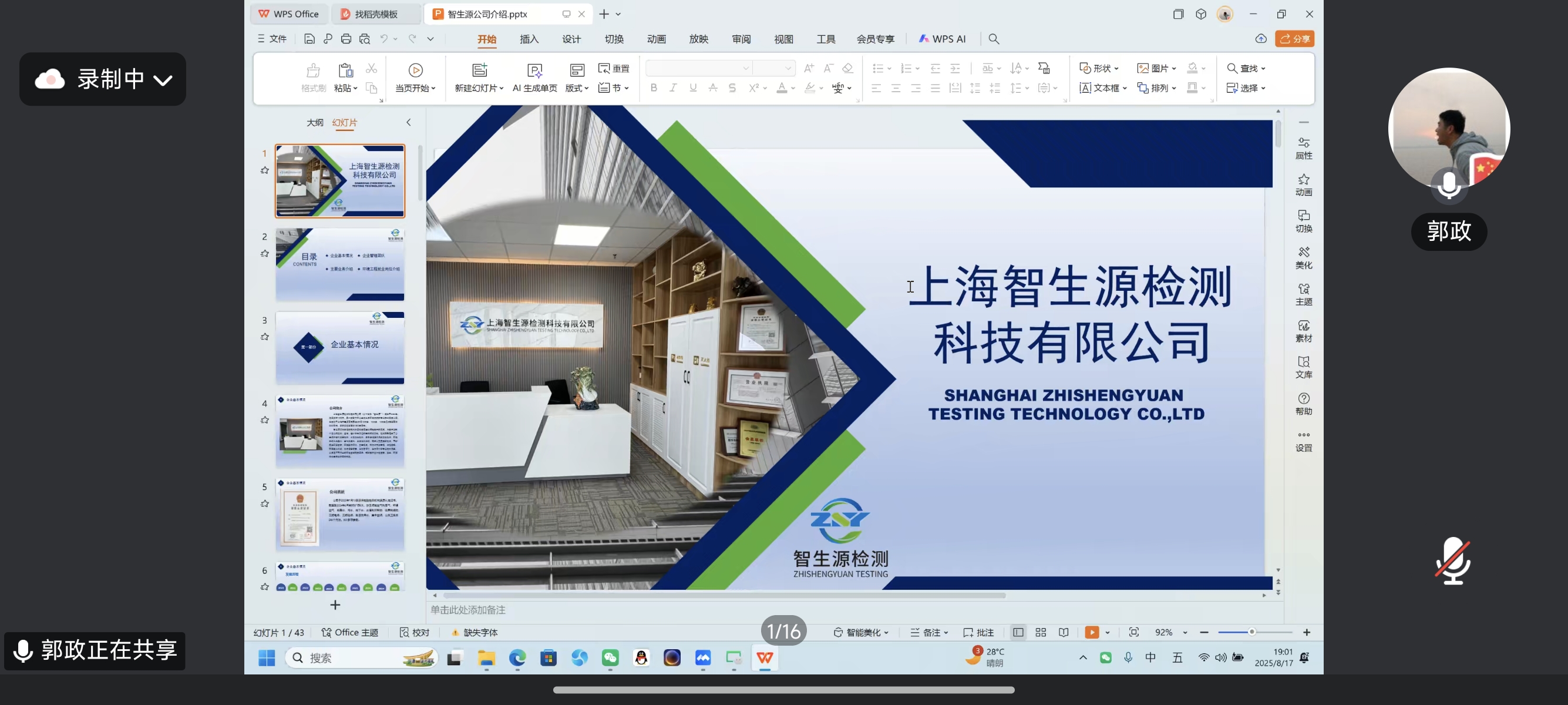Toggle 批注 comments in status bar
1568x705 pixels.
coord(978,633)
